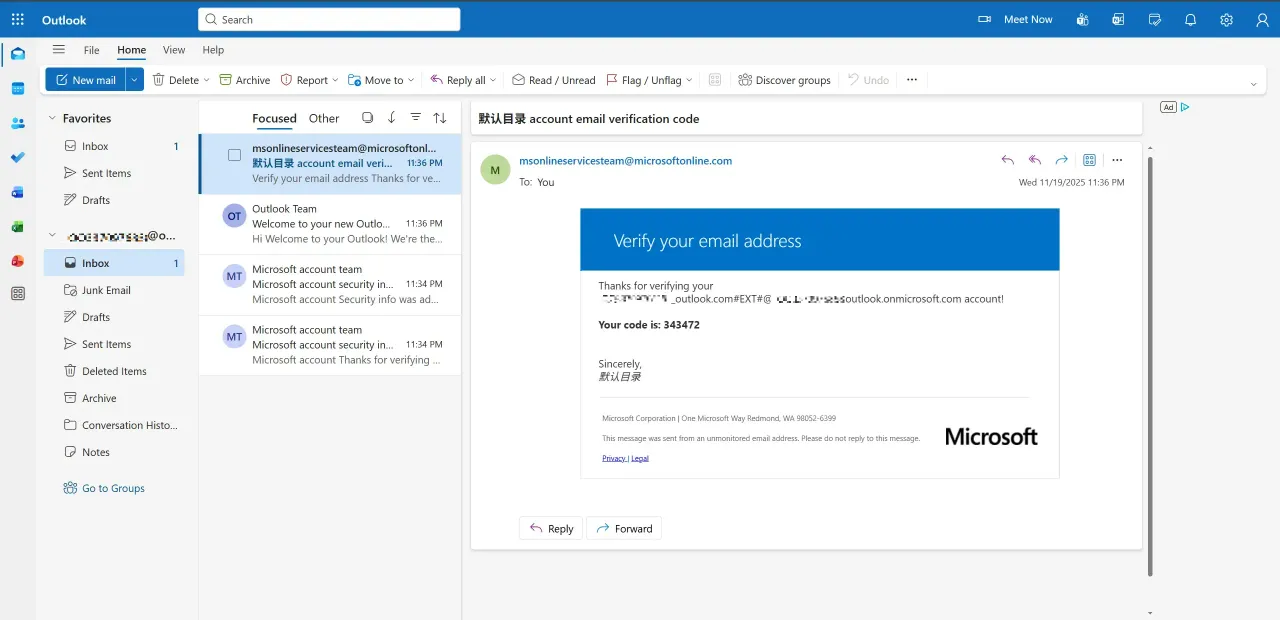Select Conversation History folder
The image size is (1280, 620).
pos(114,425)
